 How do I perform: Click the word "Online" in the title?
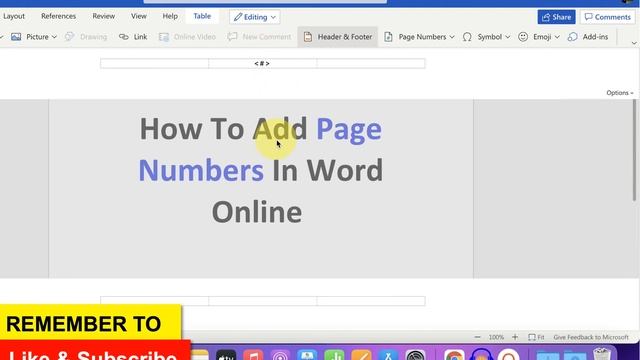click(257, 212)
